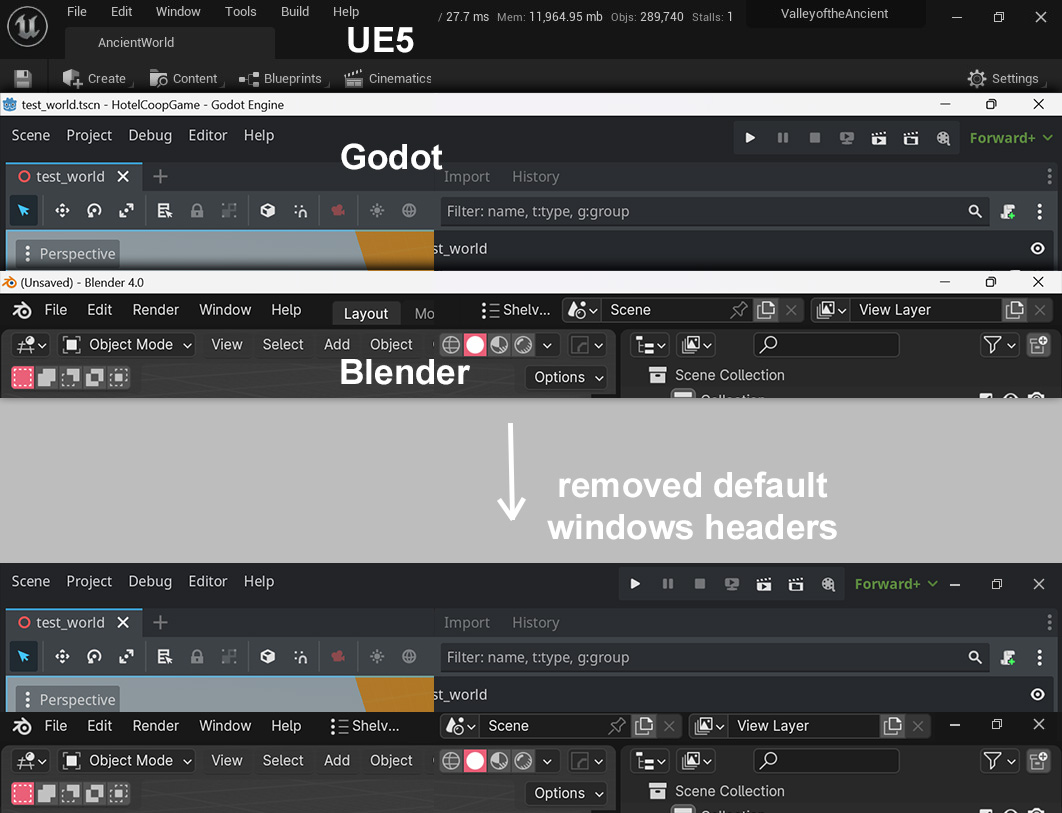Switch to the AncientWorld tab in UE5
Viewport: 1062px width, 813px height.
tap(136, 43)
